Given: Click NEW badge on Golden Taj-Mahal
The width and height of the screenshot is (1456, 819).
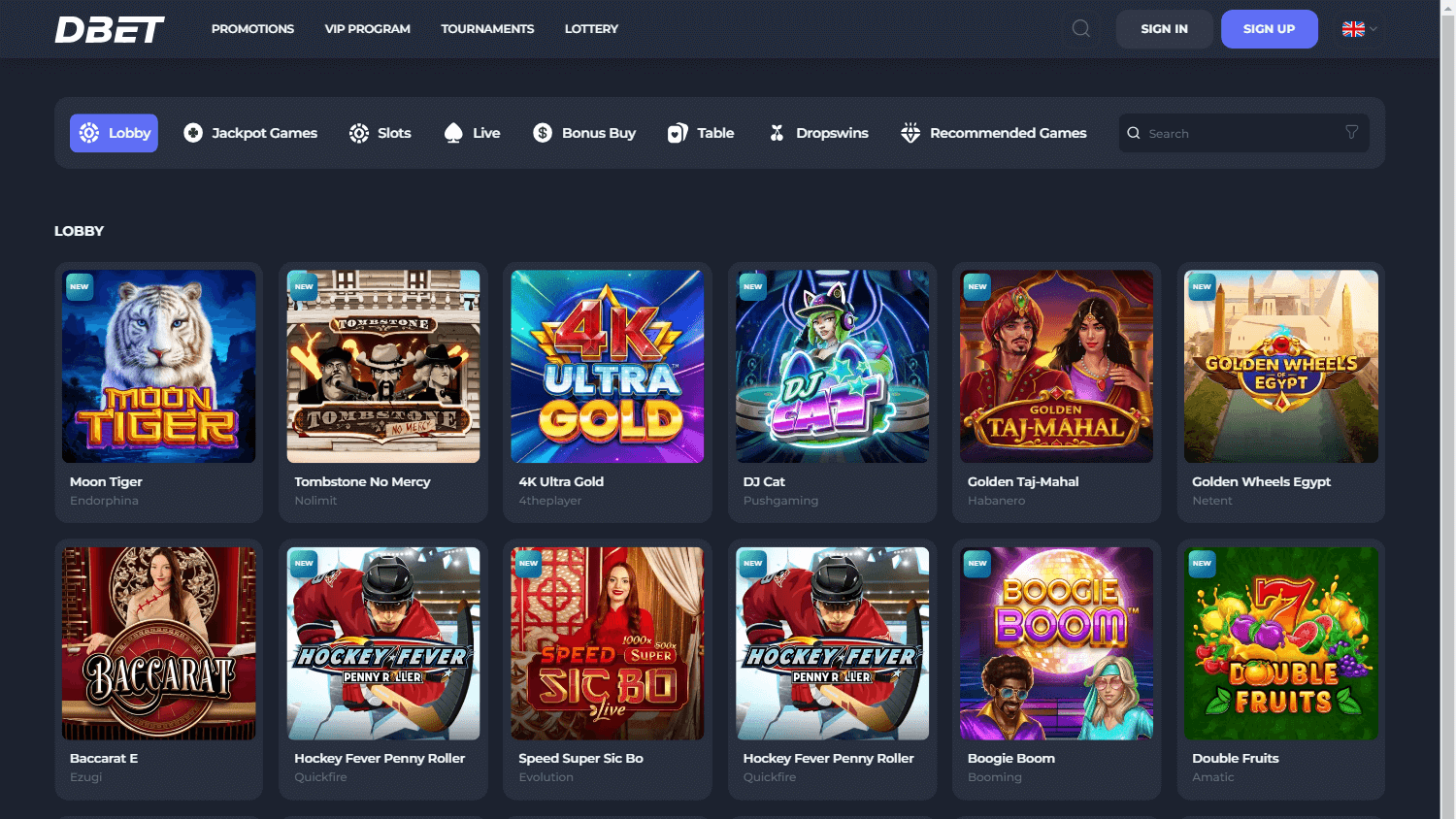Looking at the screenshot, I should point(977,286).
